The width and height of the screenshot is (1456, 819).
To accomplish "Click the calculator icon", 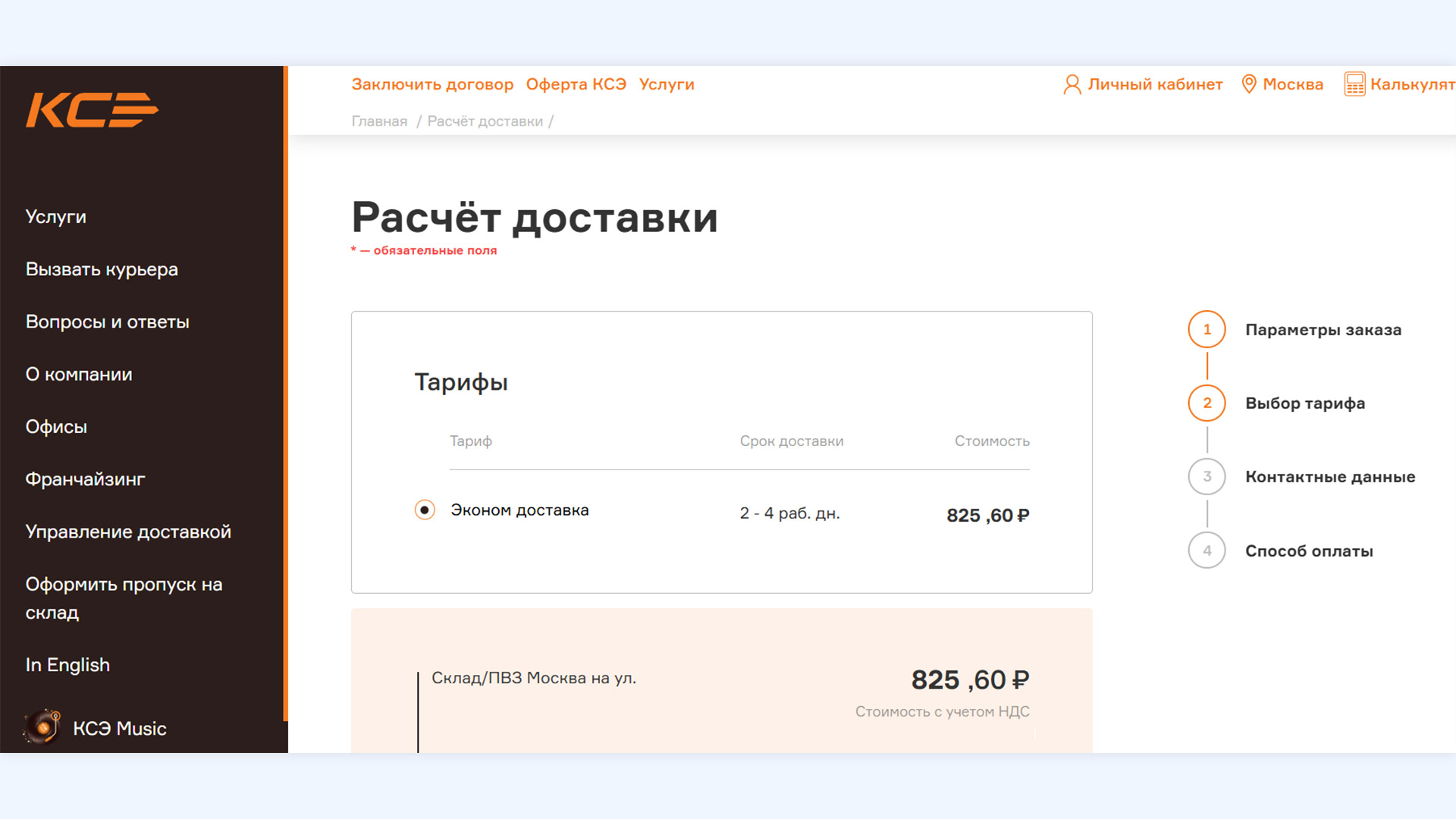I will 1354,84.
